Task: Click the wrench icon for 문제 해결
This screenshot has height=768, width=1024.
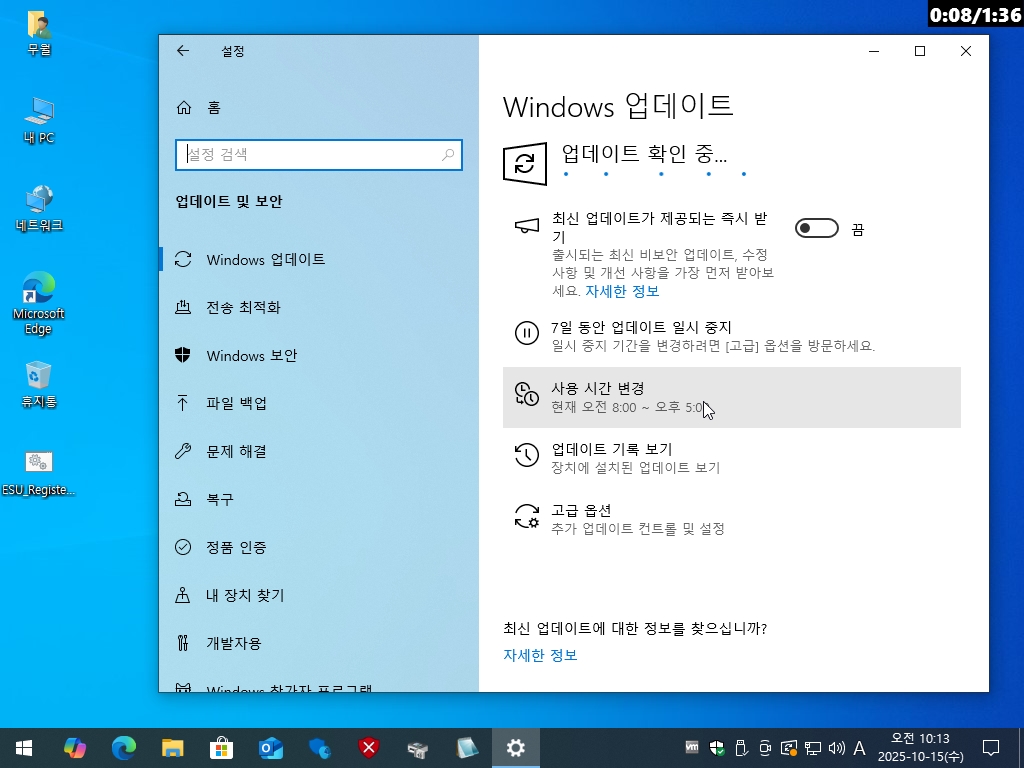Action: pos(183,451)
